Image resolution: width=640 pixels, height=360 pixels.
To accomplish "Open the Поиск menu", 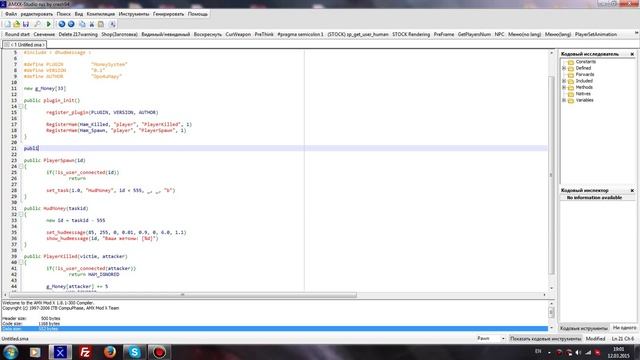I will (63, 14).
